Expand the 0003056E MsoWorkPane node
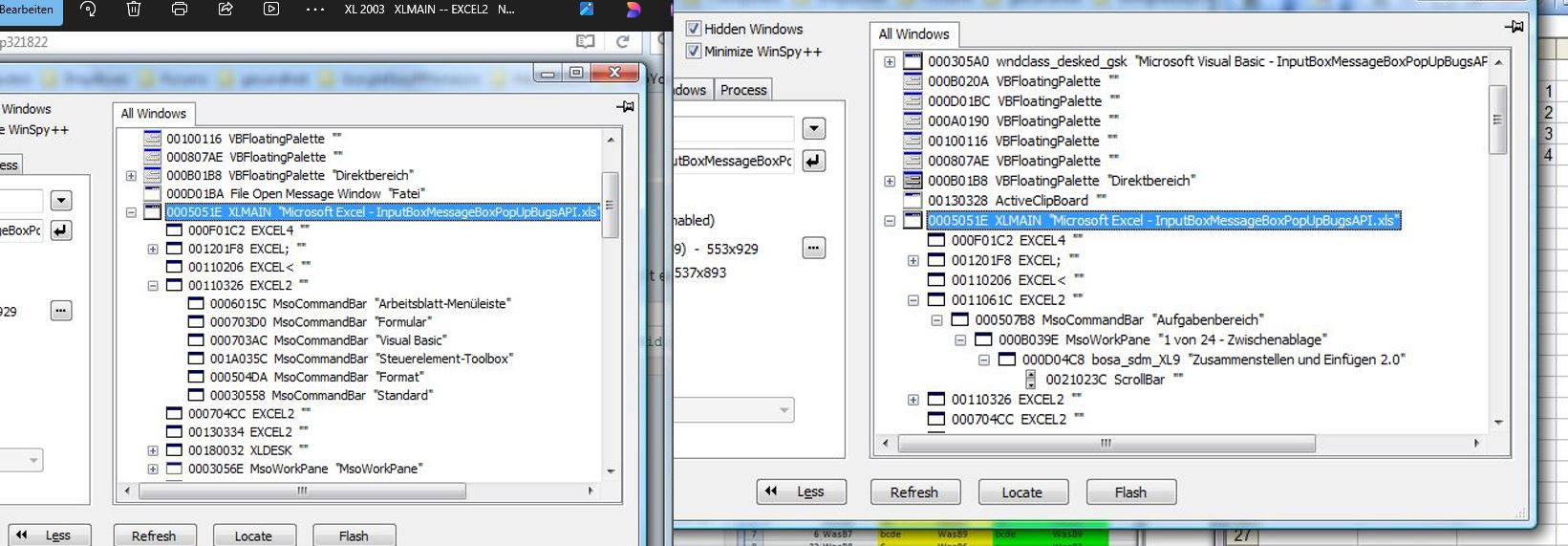 153,469
